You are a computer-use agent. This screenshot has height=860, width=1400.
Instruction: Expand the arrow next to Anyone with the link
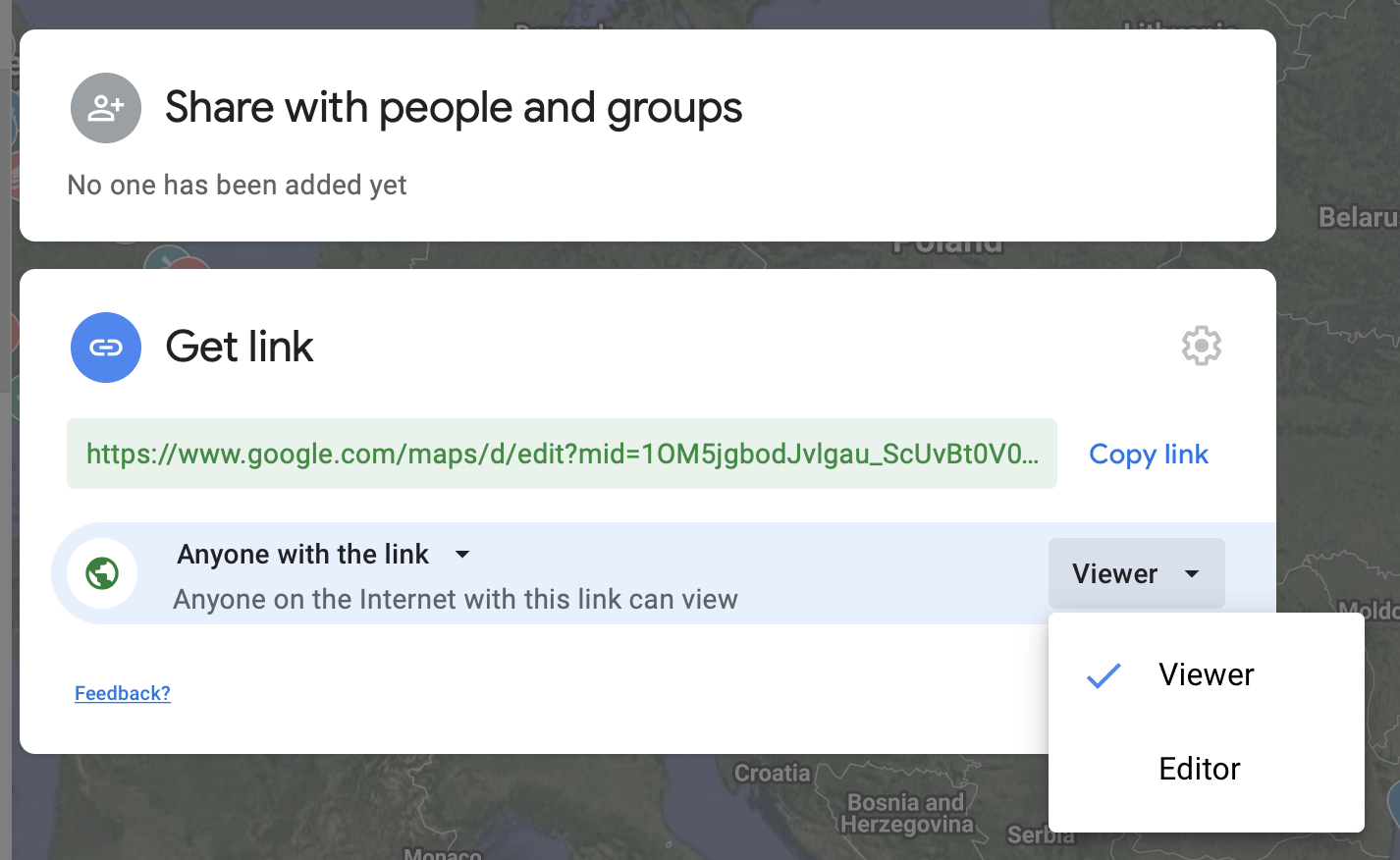(x=462, y=555)
